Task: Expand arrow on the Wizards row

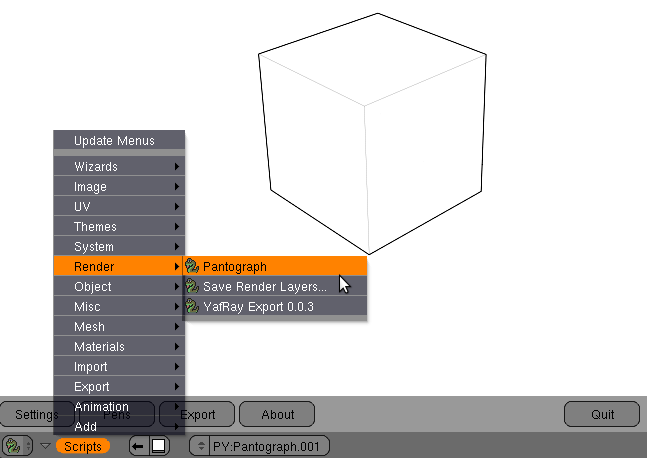Action: (177, 166)
